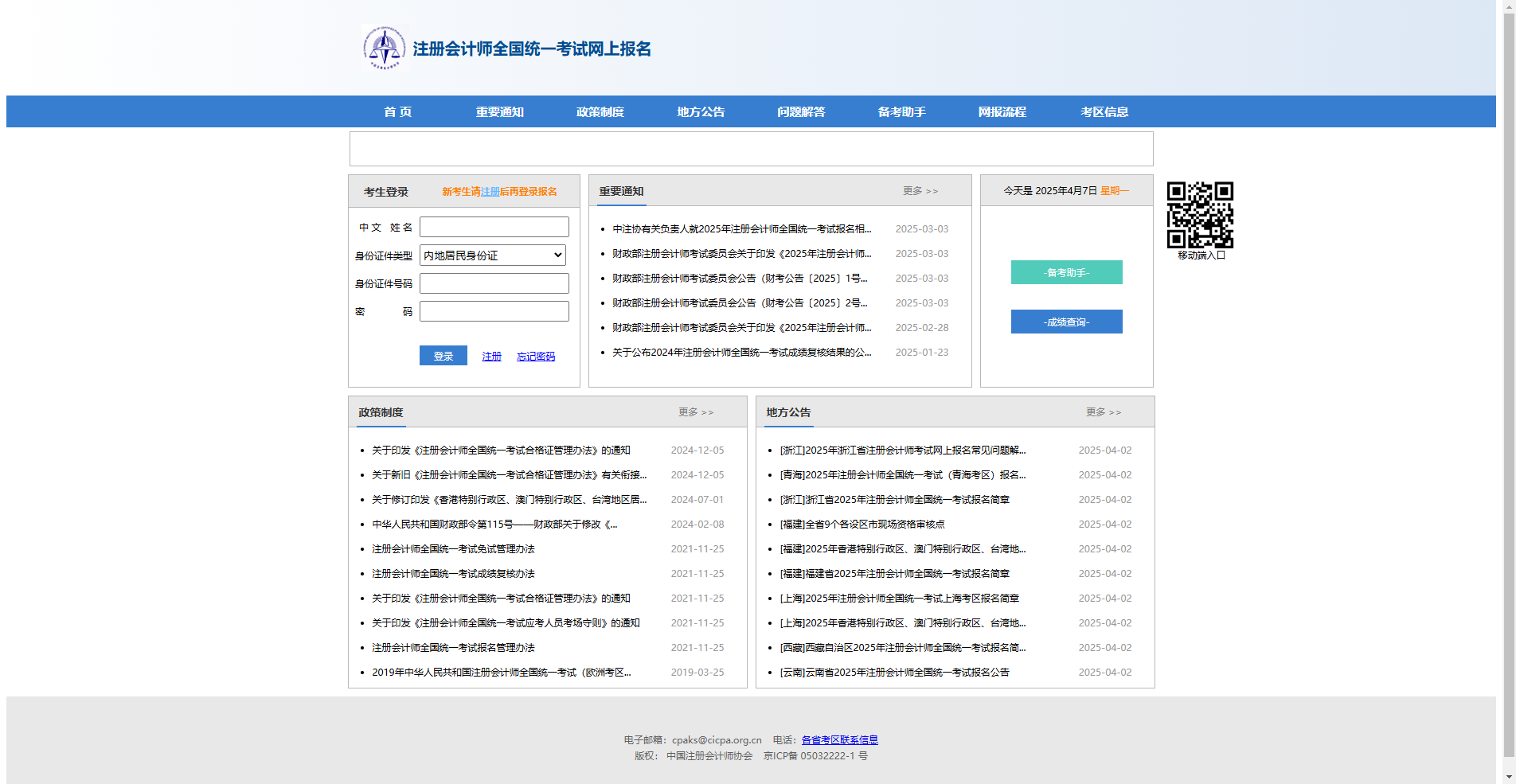Expand more 政策制度 via 更多 link
Viewport: 1516px width, 784px height.
click(695, 412)
